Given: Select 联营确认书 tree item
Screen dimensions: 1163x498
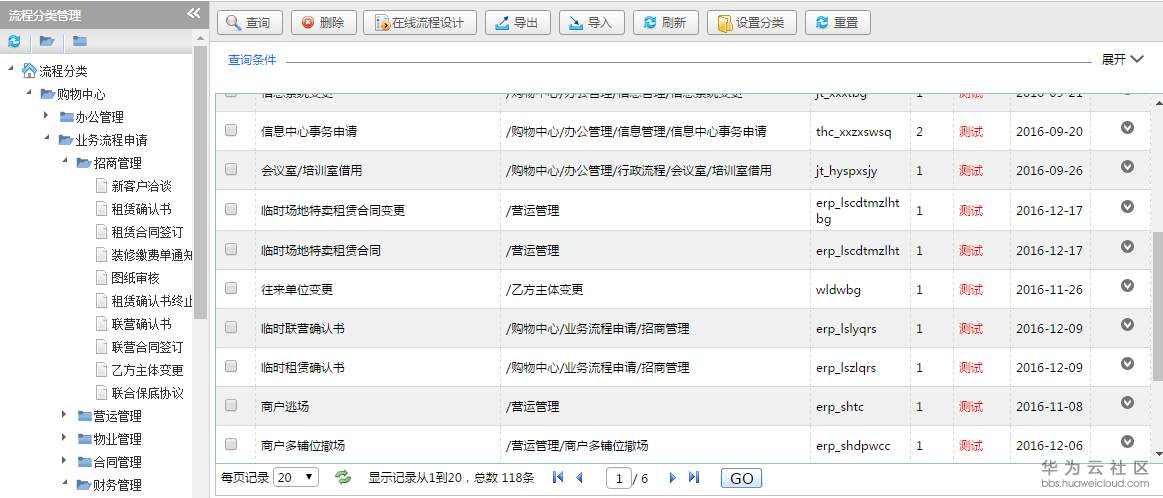Looking at the screenshot, I should tap(142, 324).
